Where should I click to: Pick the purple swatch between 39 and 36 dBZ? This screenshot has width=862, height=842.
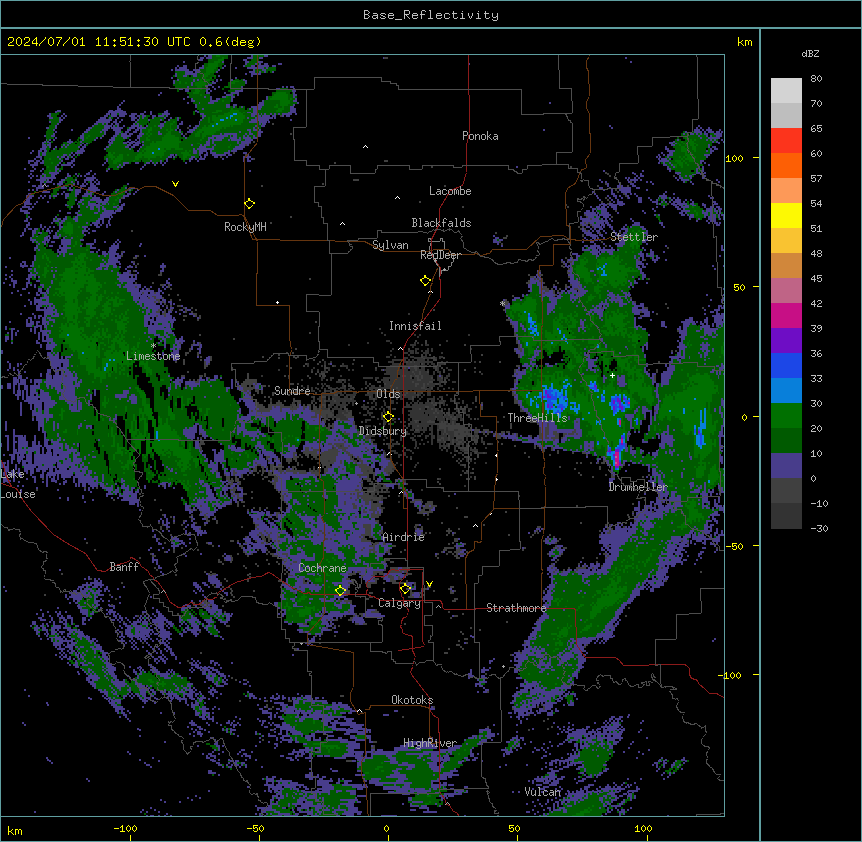[x=786, y=341]
